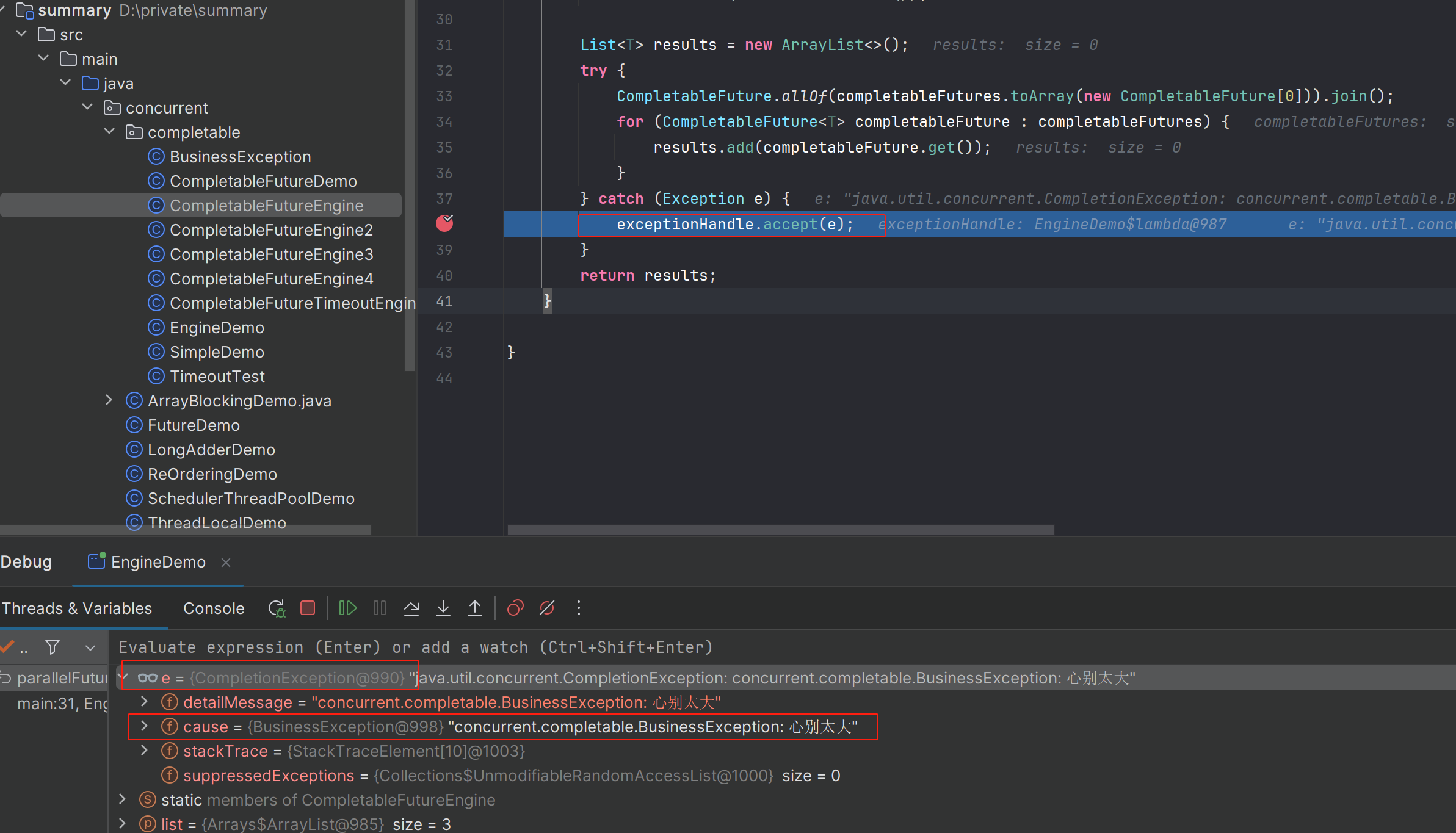The height and width of the screenshot is (833, 1456).
Task: Click the Step Into icon
Action: click(443, 608)
